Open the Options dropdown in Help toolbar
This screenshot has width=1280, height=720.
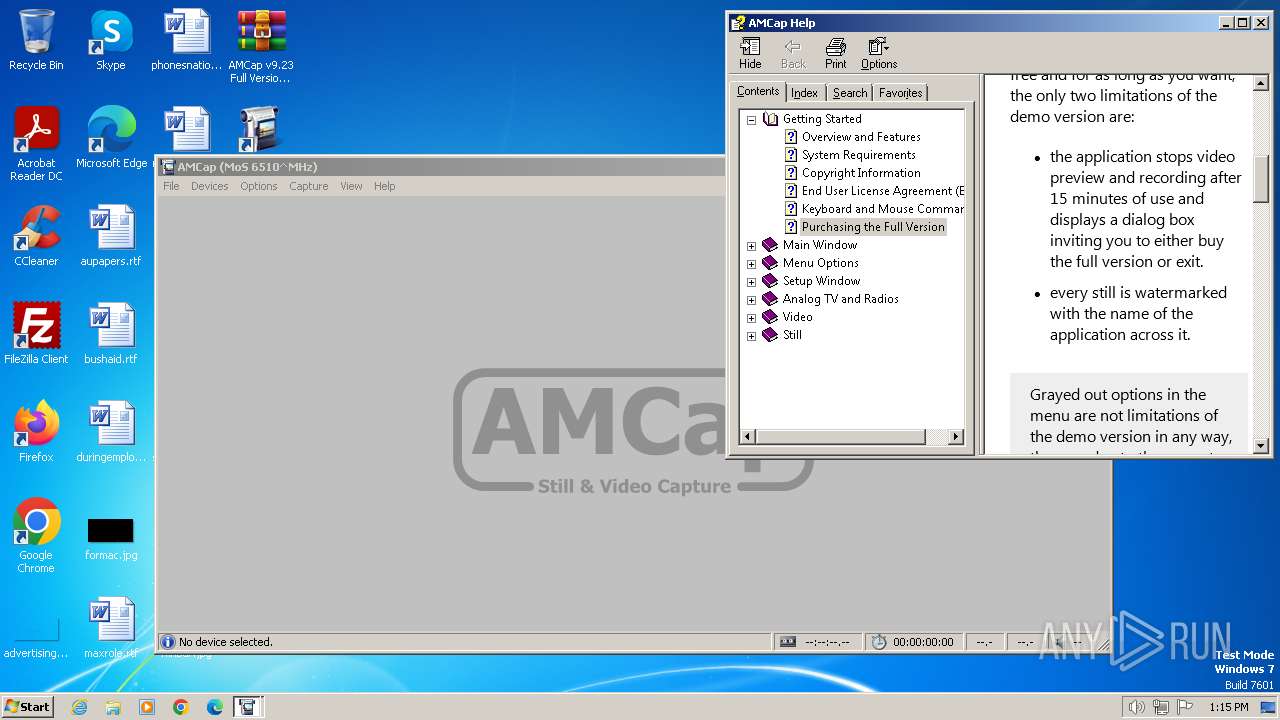(879, 54)
